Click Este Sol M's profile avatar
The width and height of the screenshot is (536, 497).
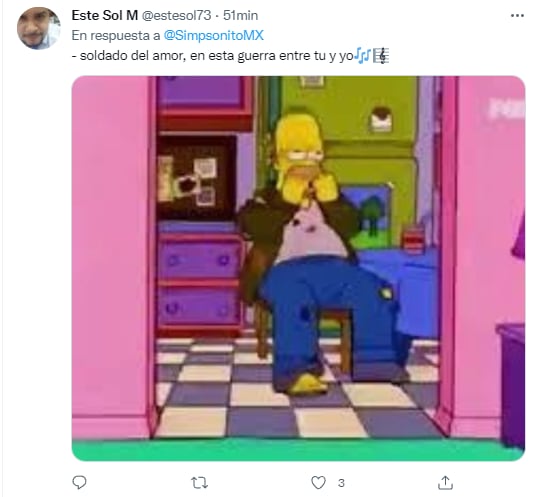(39, 28)
